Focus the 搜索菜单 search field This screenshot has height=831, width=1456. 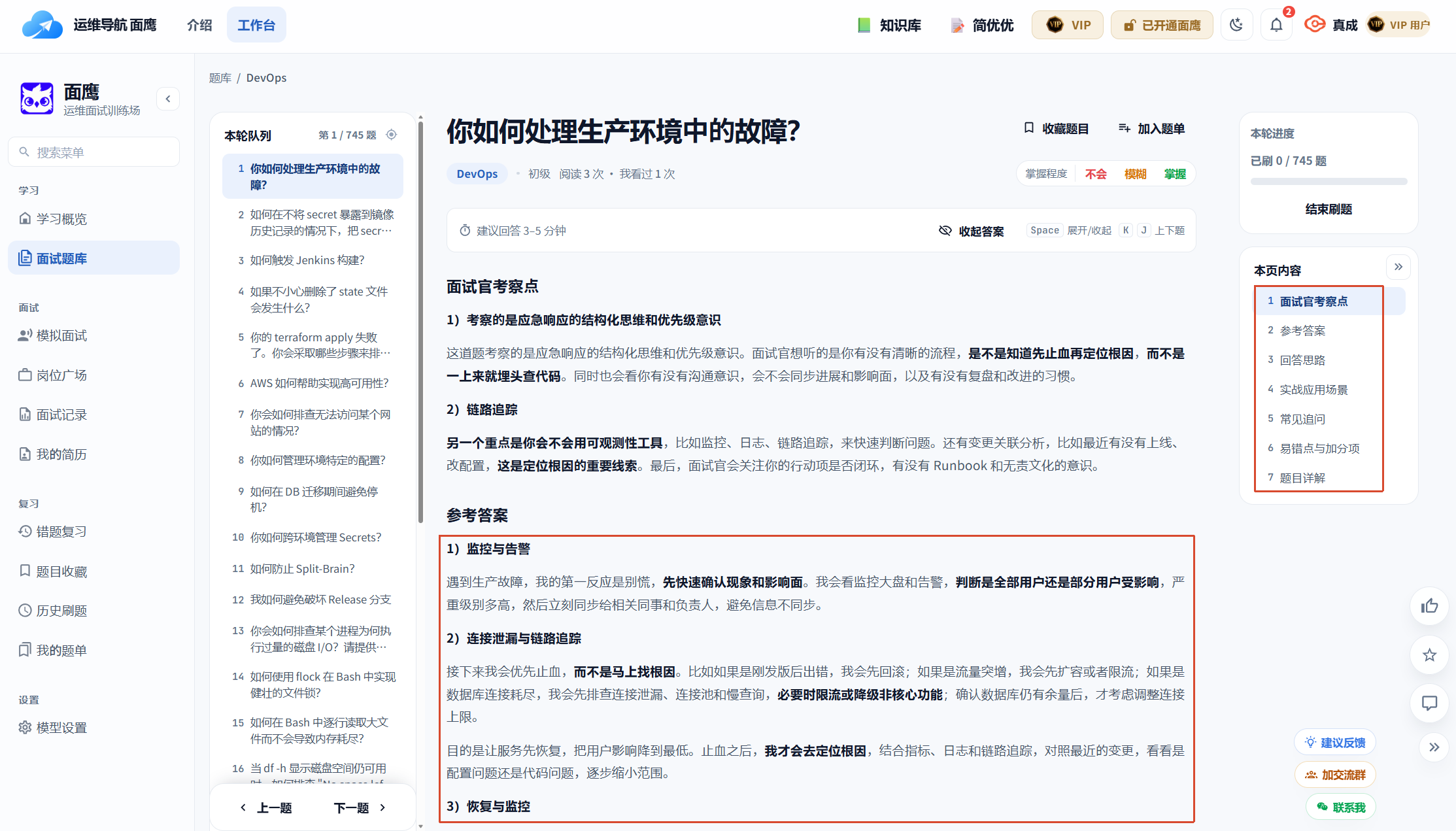[x=93, y=152]
